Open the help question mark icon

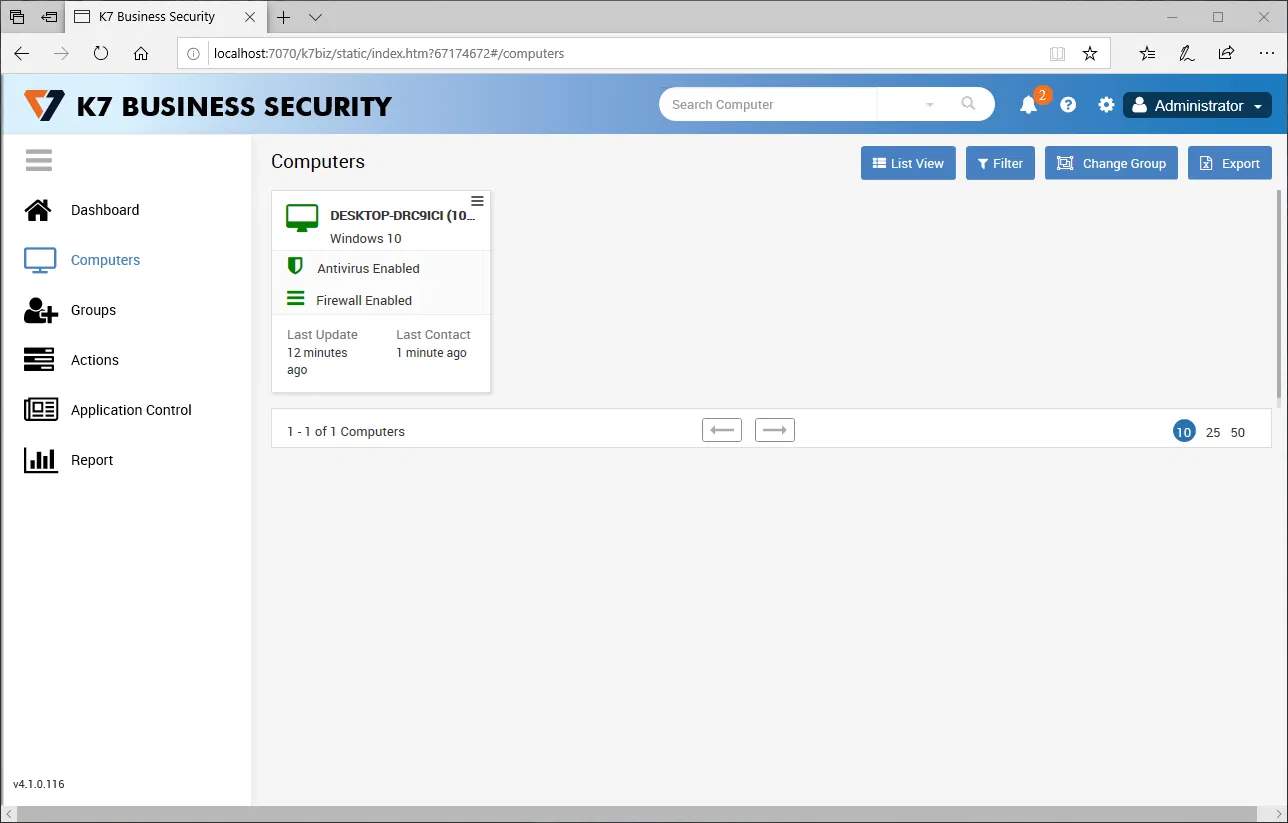pos(1068,105)
